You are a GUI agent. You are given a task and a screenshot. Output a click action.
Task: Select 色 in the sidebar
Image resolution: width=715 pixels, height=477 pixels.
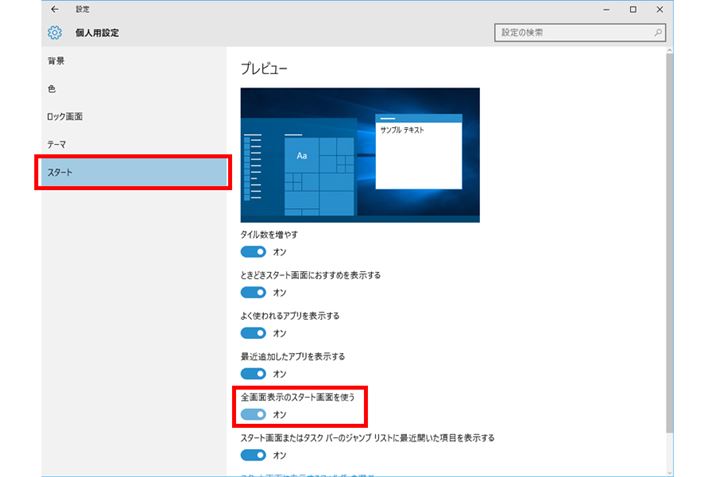[x=52, y=89]
